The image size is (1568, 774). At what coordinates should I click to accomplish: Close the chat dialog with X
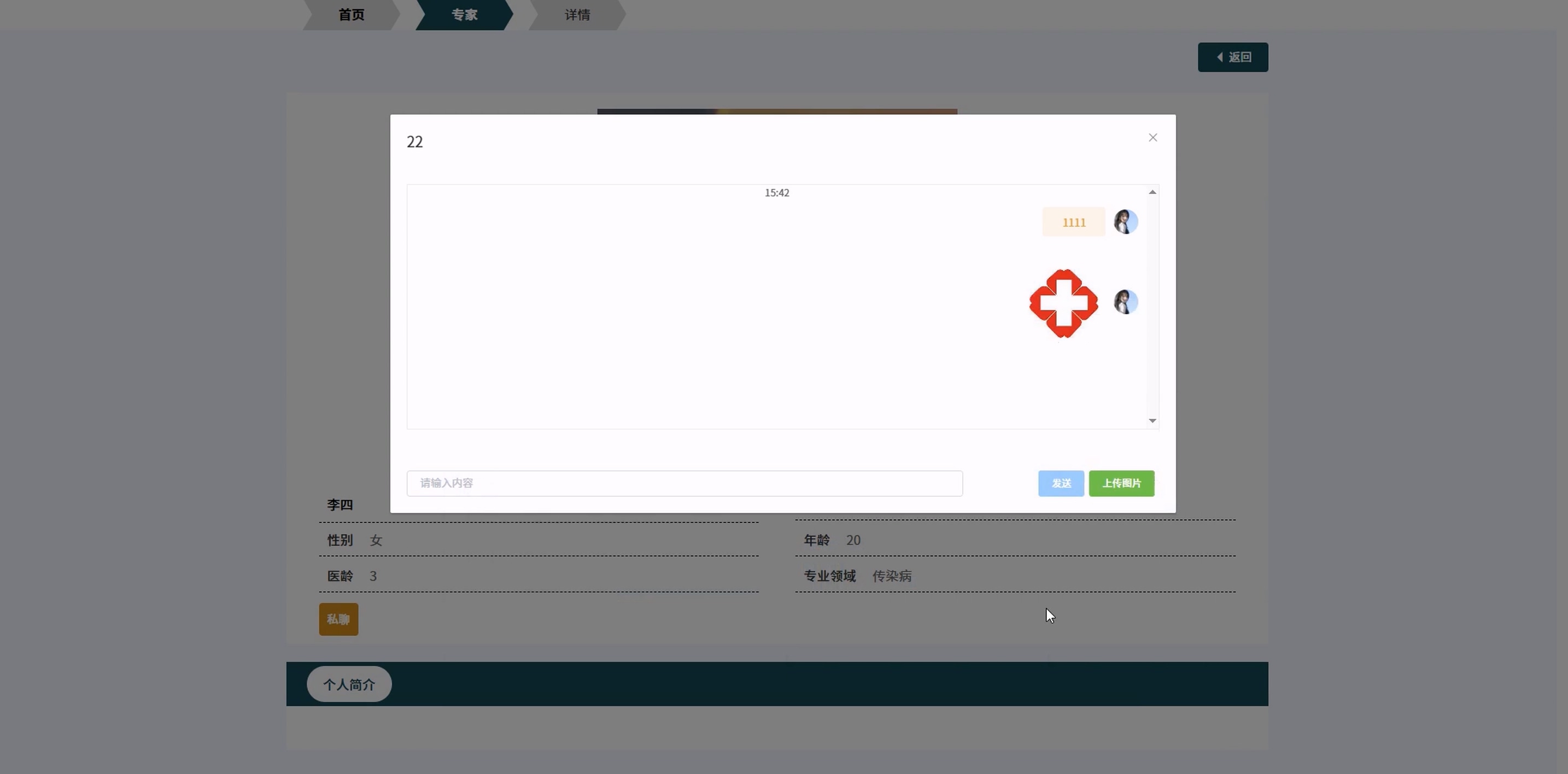click(1152, 138)
